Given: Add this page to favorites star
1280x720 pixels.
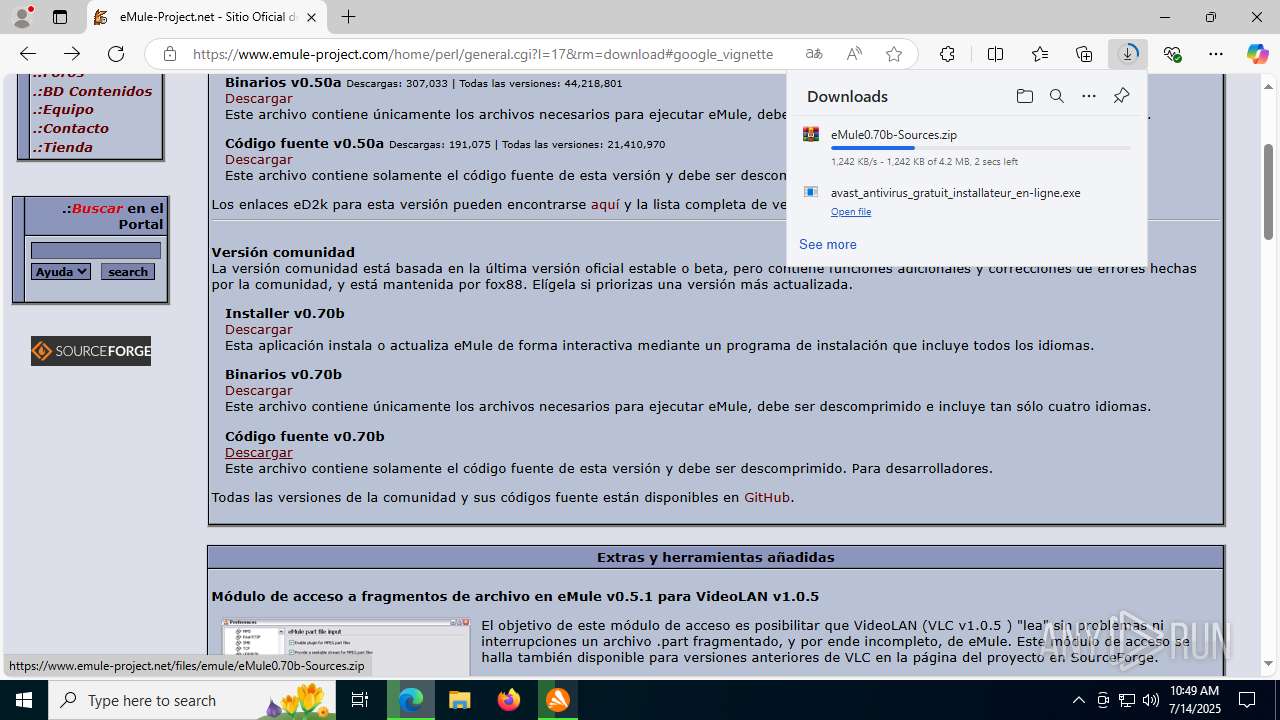Looking at the screenshot, I should [x=894, y=54].
